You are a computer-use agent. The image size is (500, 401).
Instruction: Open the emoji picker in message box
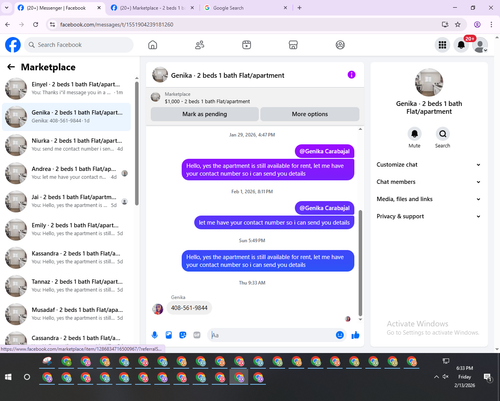tap(340, 335)
